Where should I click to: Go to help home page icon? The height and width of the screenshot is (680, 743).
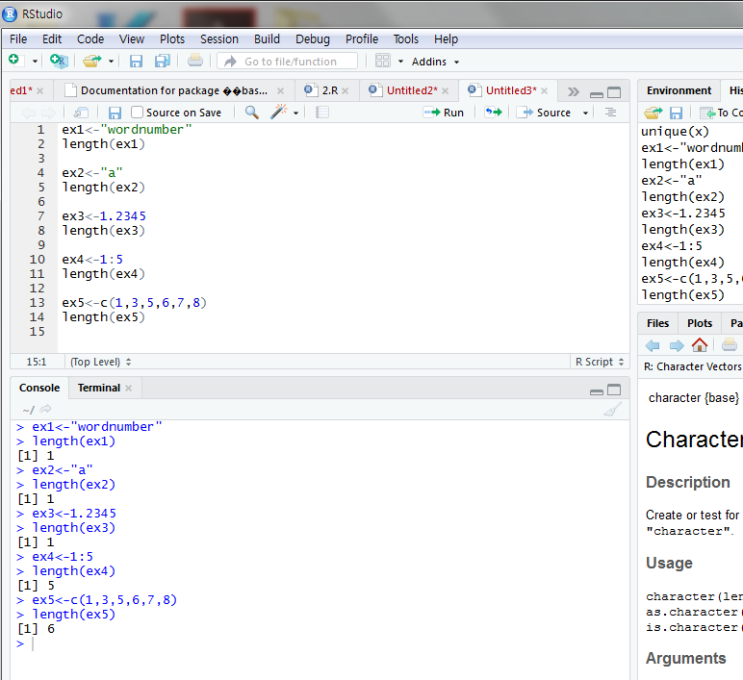(699, 345)
